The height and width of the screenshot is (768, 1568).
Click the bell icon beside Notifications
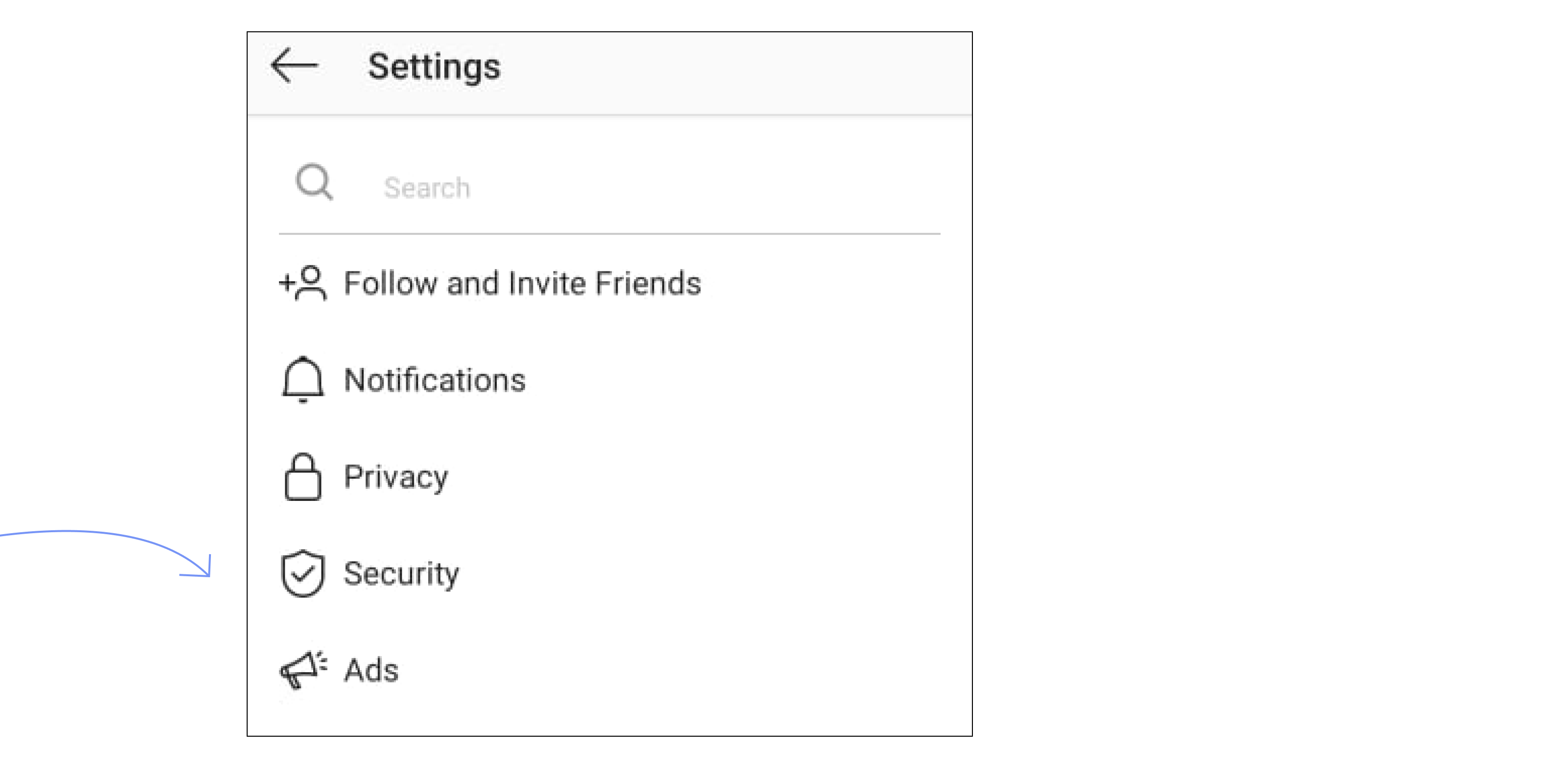click(x=302, y=380)
